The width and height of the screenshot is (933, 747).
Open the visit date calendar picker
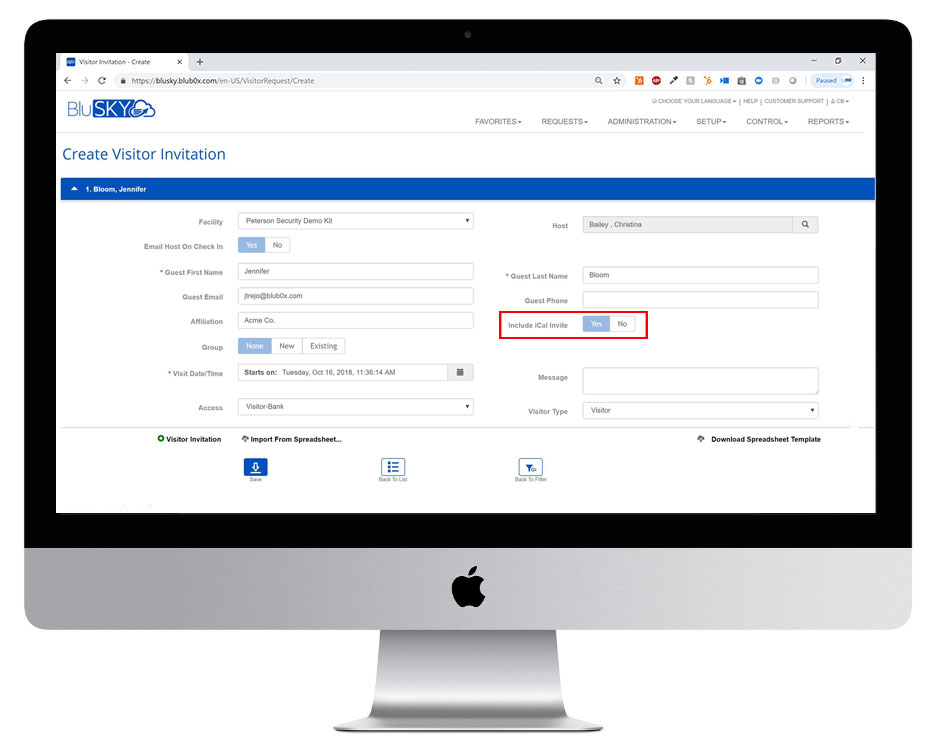pyautogui.click(x=460, y=372)
